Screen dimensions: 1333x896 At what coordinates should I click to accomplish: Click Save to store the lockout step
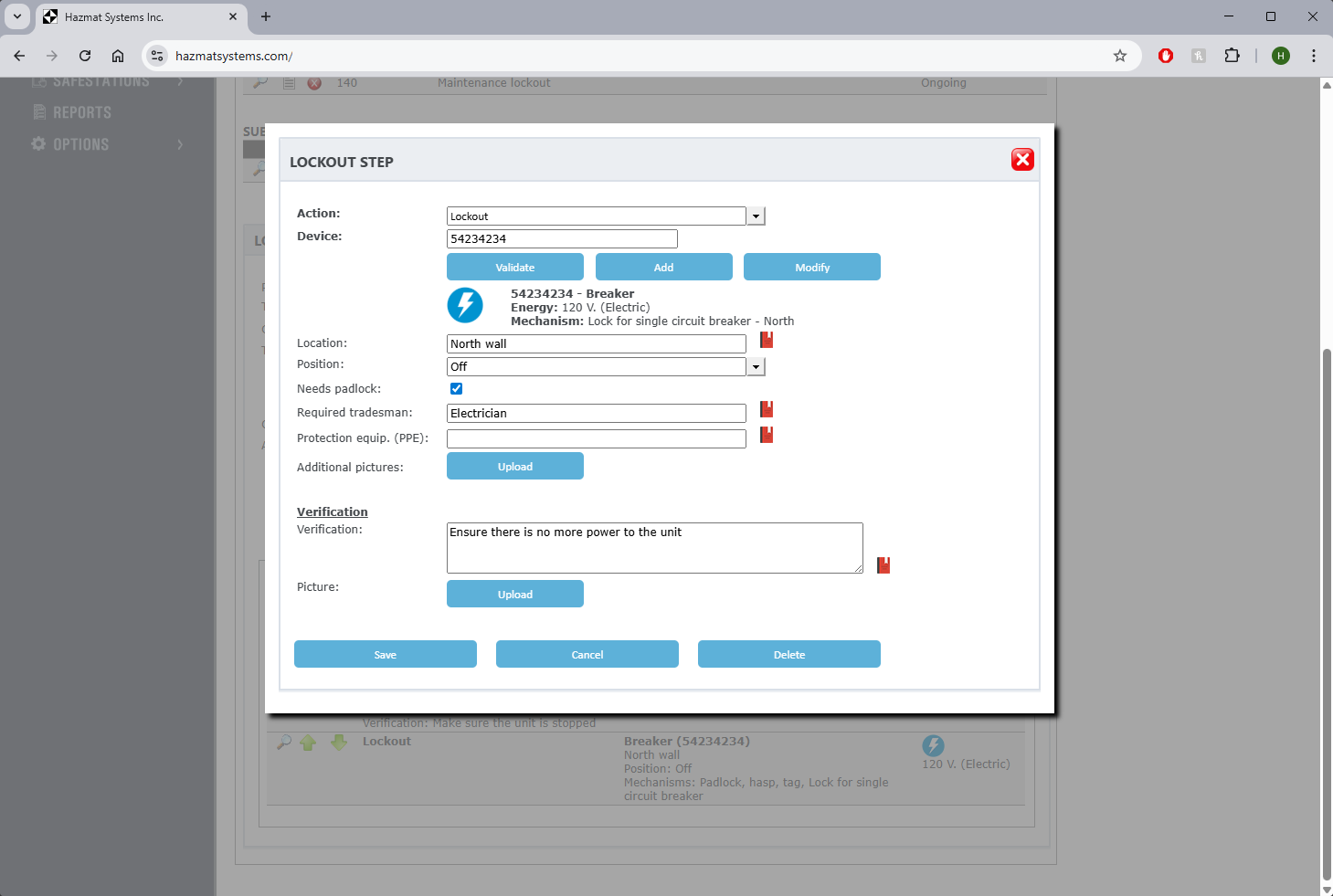coord(385,654)
